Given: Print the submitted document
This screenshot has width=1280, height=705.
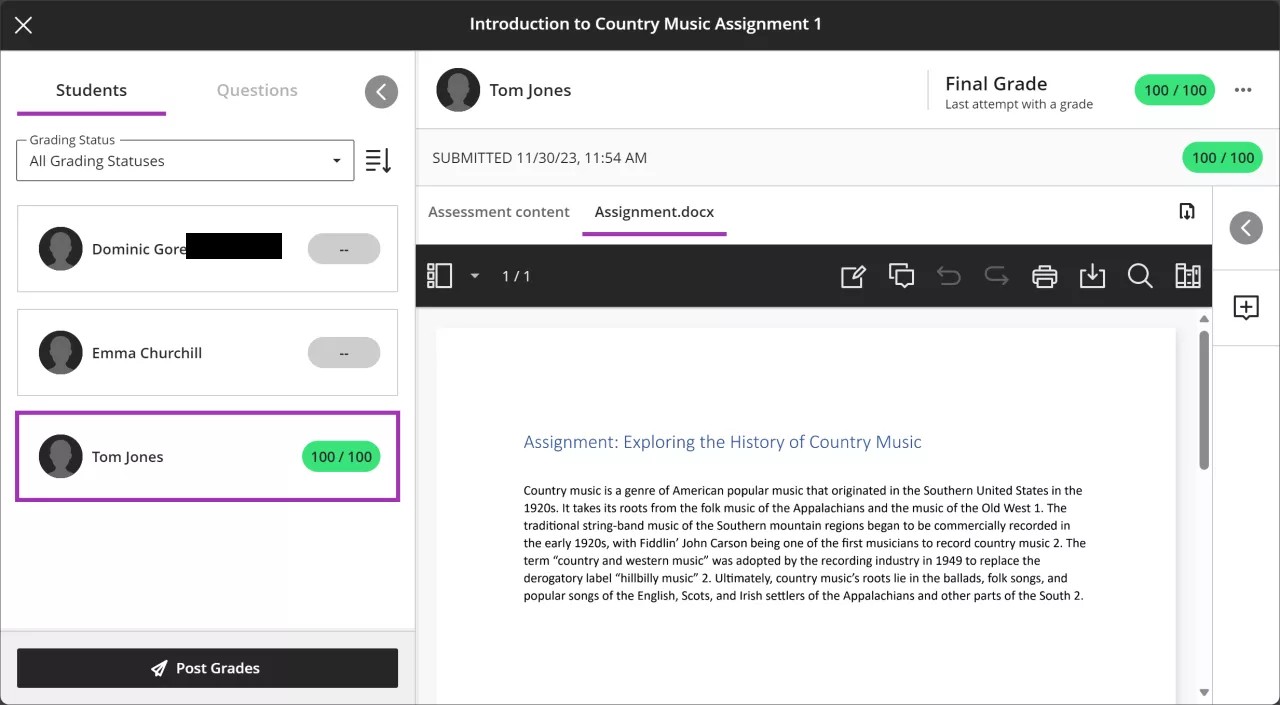Looking at the screenshot, I should [x=1044, y=276].
